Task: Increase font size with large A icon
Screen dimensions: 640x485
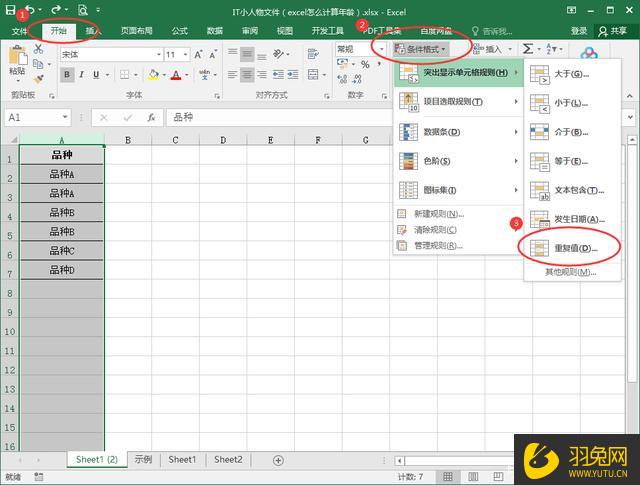Action: [x=198, y=54]
